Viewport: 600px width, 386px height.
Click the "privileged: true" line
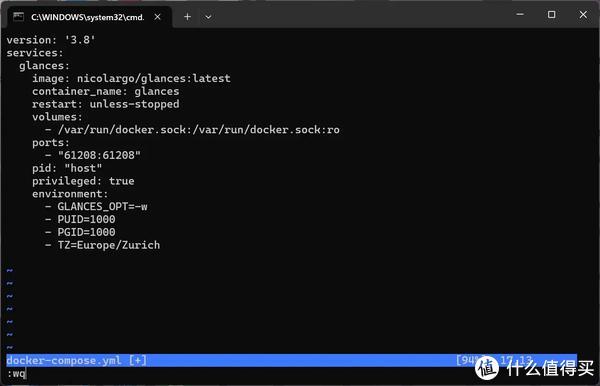coord(83,181)
